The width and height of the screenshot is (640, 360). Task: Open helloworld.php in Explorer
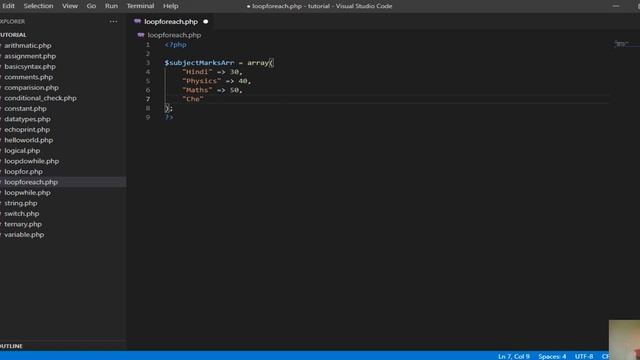tap(29, 140)
